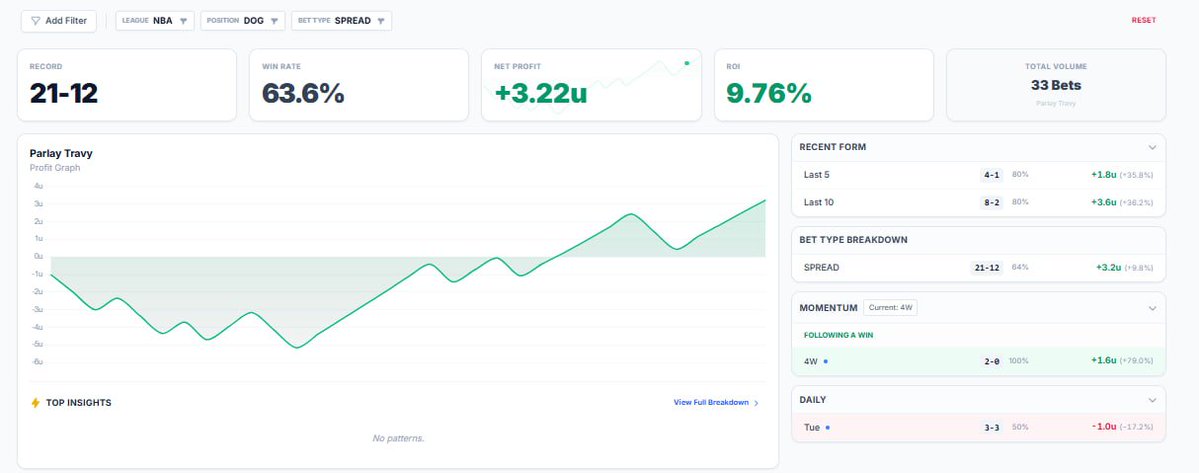Select the Last 10 recent form row

978,202
